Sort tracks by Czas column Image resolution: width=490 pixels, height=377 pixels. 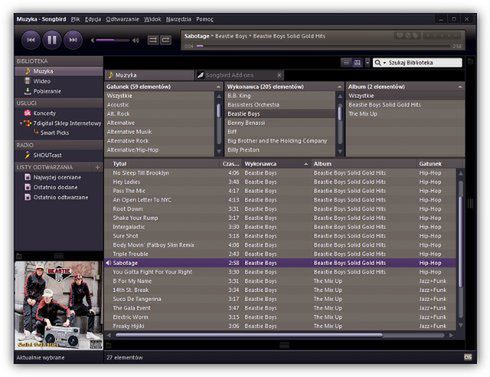point(231,164)
